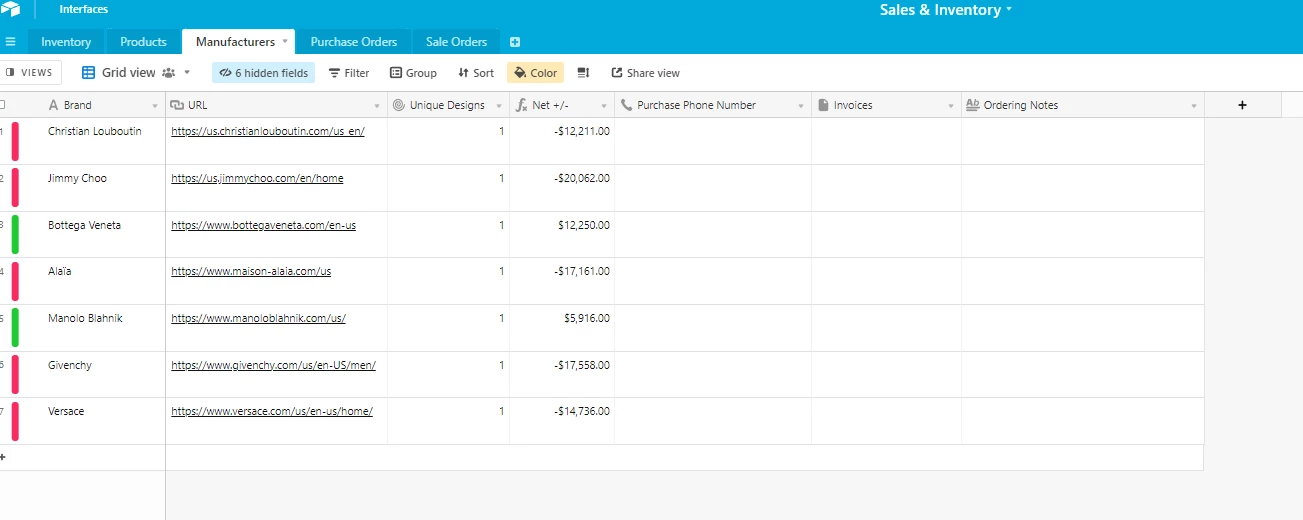The height and width of the screenshot is (520, 1303).
Task: Select the -$14,736.00 Net cell
Action: point(562,421)
